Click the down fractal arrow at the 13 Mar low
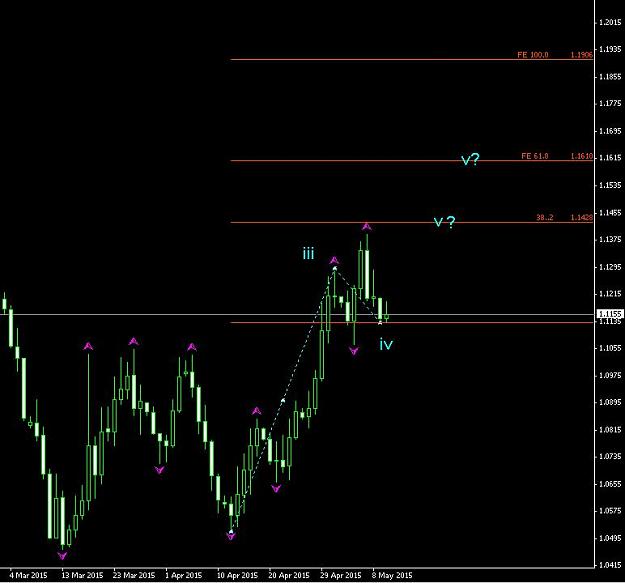Image resolution: width=625 pixels, height=583 pixels. (62, 556)
